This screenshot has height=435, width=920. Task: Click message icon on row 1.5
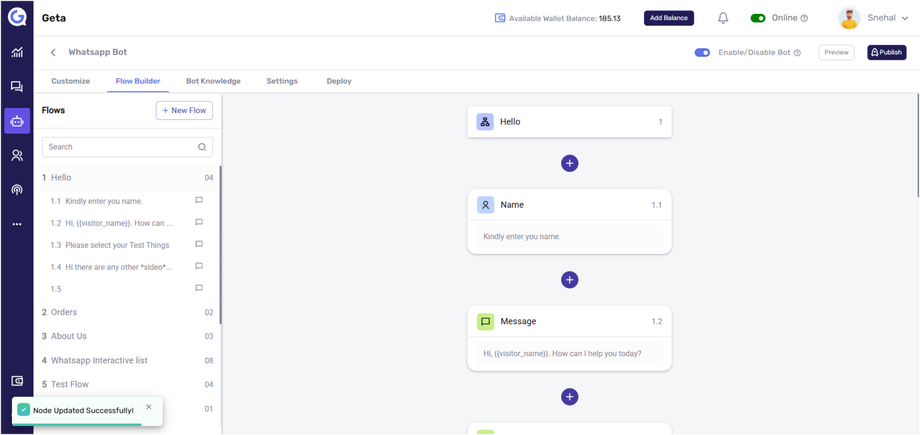[199, 288]
